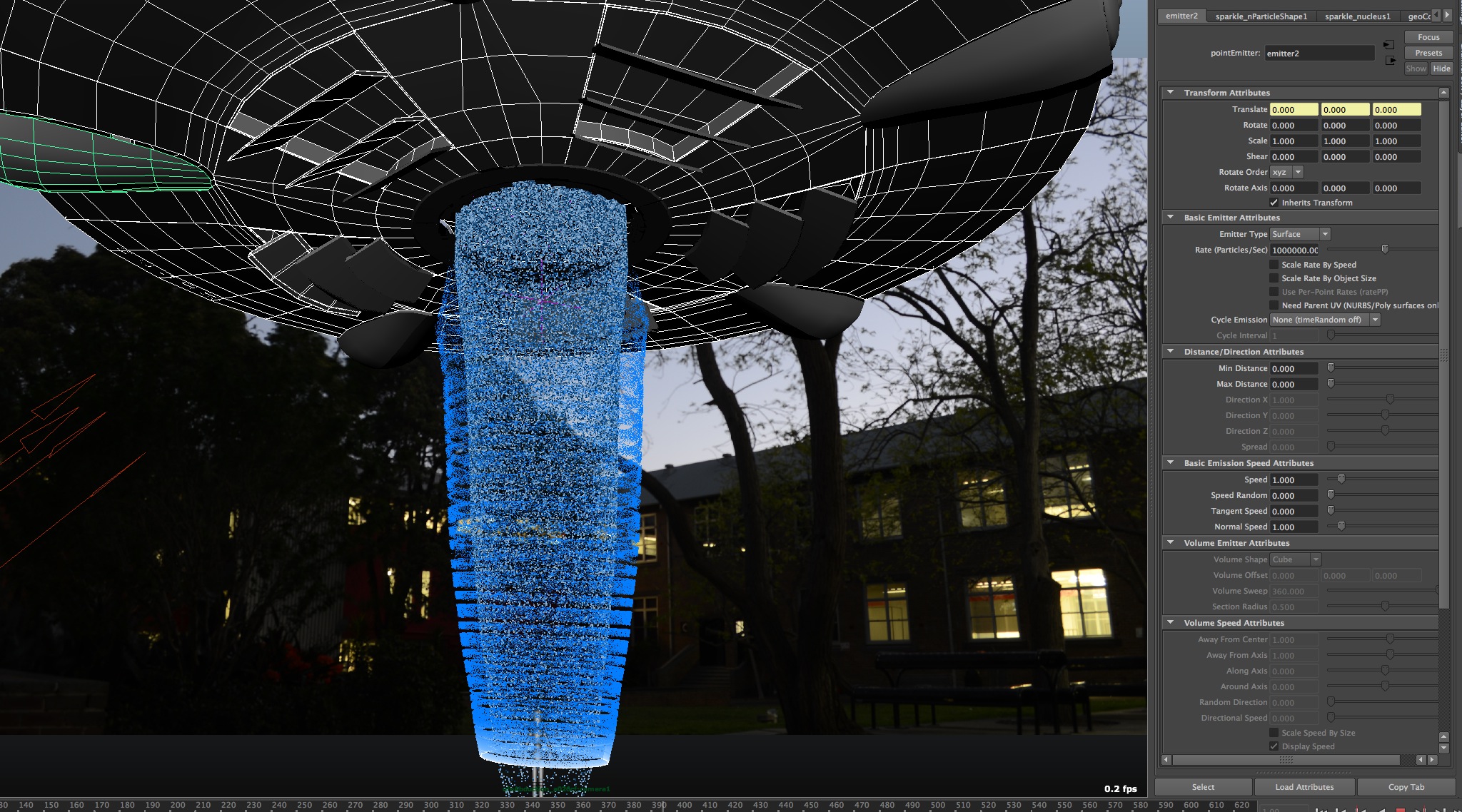
Task: Switch to sparkle_nucleus1 tab
Action: coord(1357,16)
